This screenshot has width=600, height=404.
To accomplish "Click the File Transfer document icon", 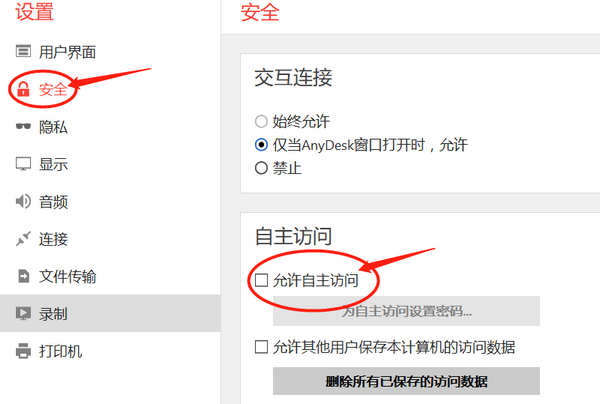I will (x=24, y=276).
